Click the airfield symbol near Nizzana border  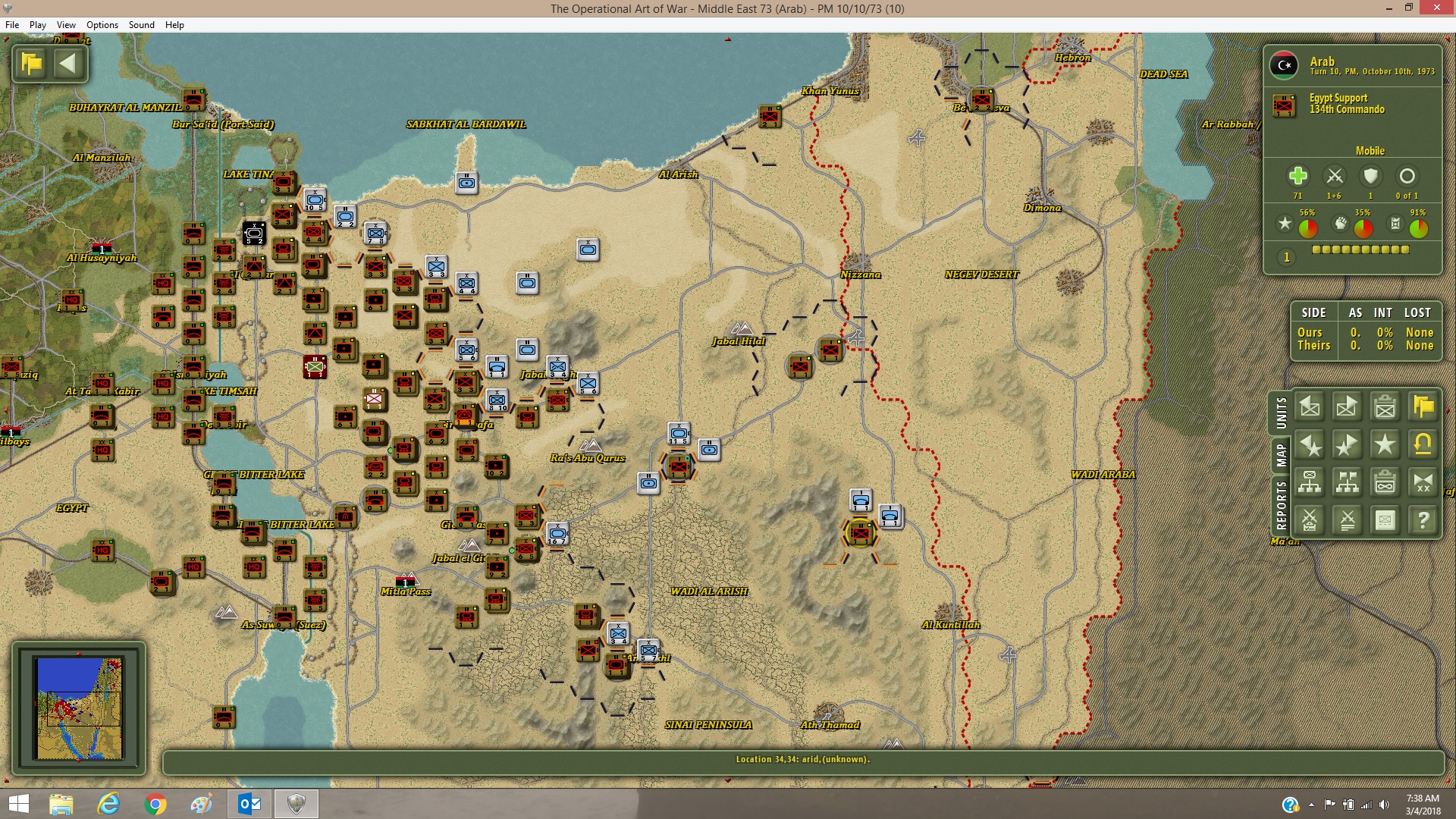point(856,338)
